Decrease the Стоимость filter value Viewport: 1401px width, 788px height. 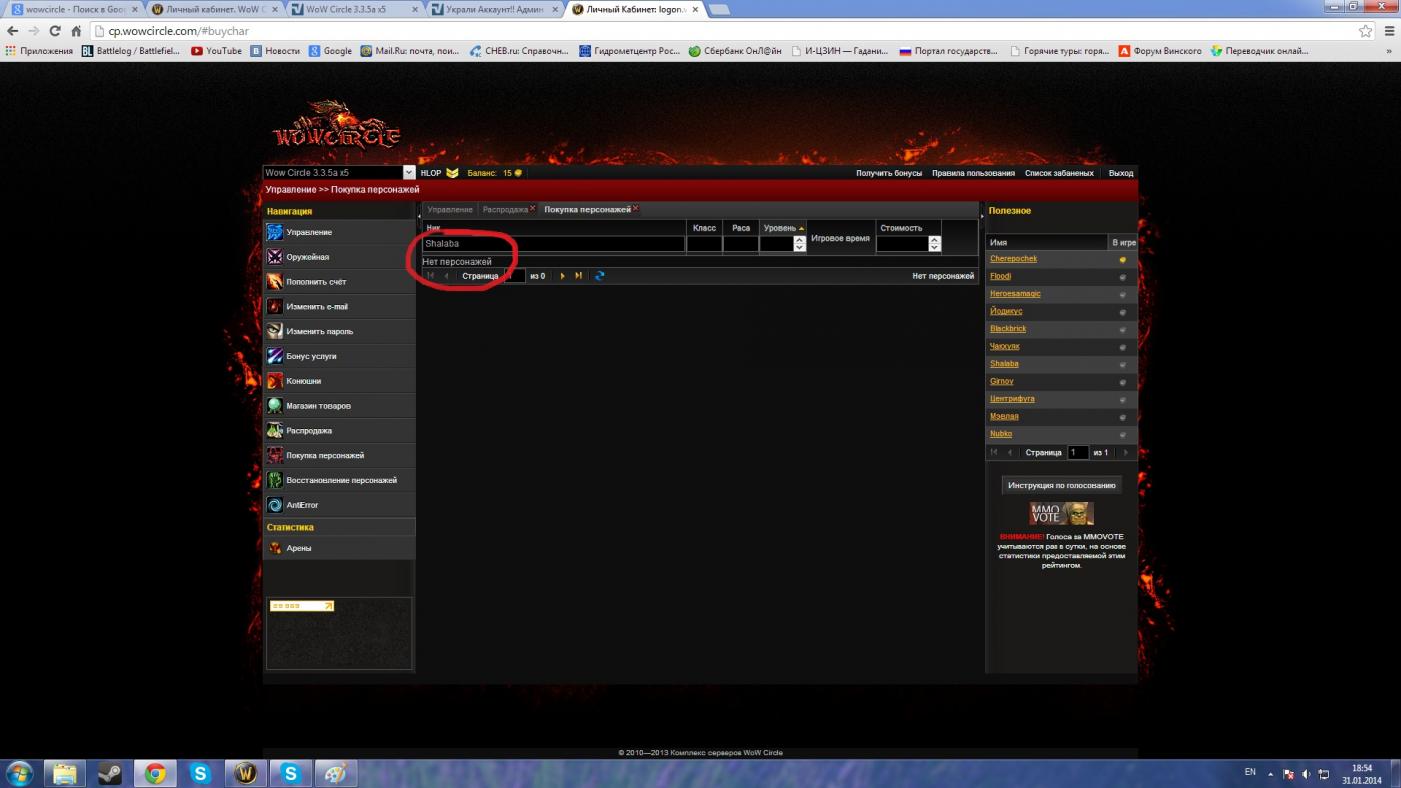click(935, 247)
